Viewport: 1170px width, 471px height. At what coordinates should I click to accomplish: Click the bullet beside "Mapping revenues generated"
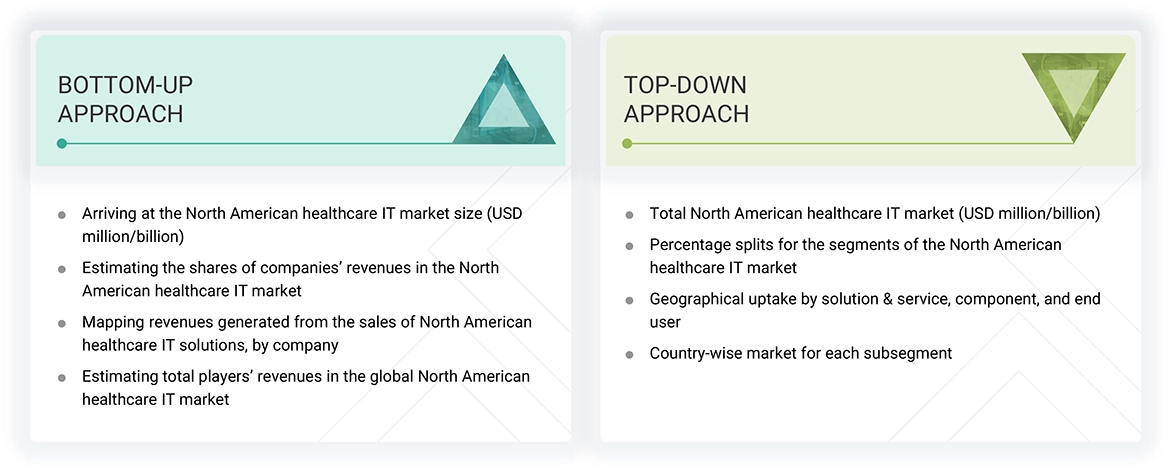(62, 323)
